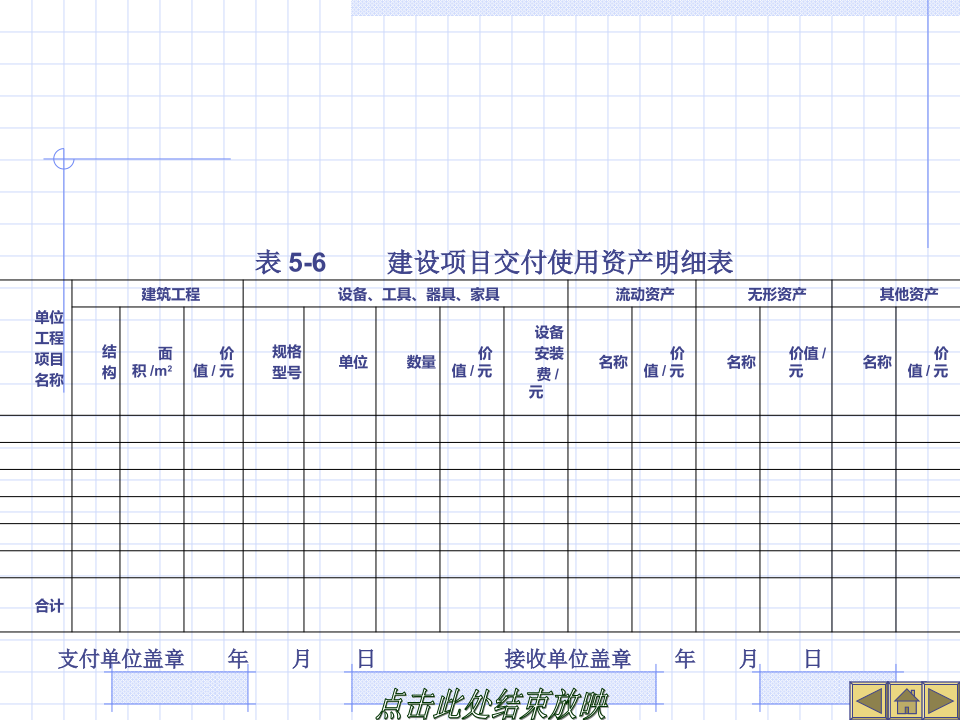Click 名称 under 流动资产
960x720 pixels.
[x=613, y=362]
